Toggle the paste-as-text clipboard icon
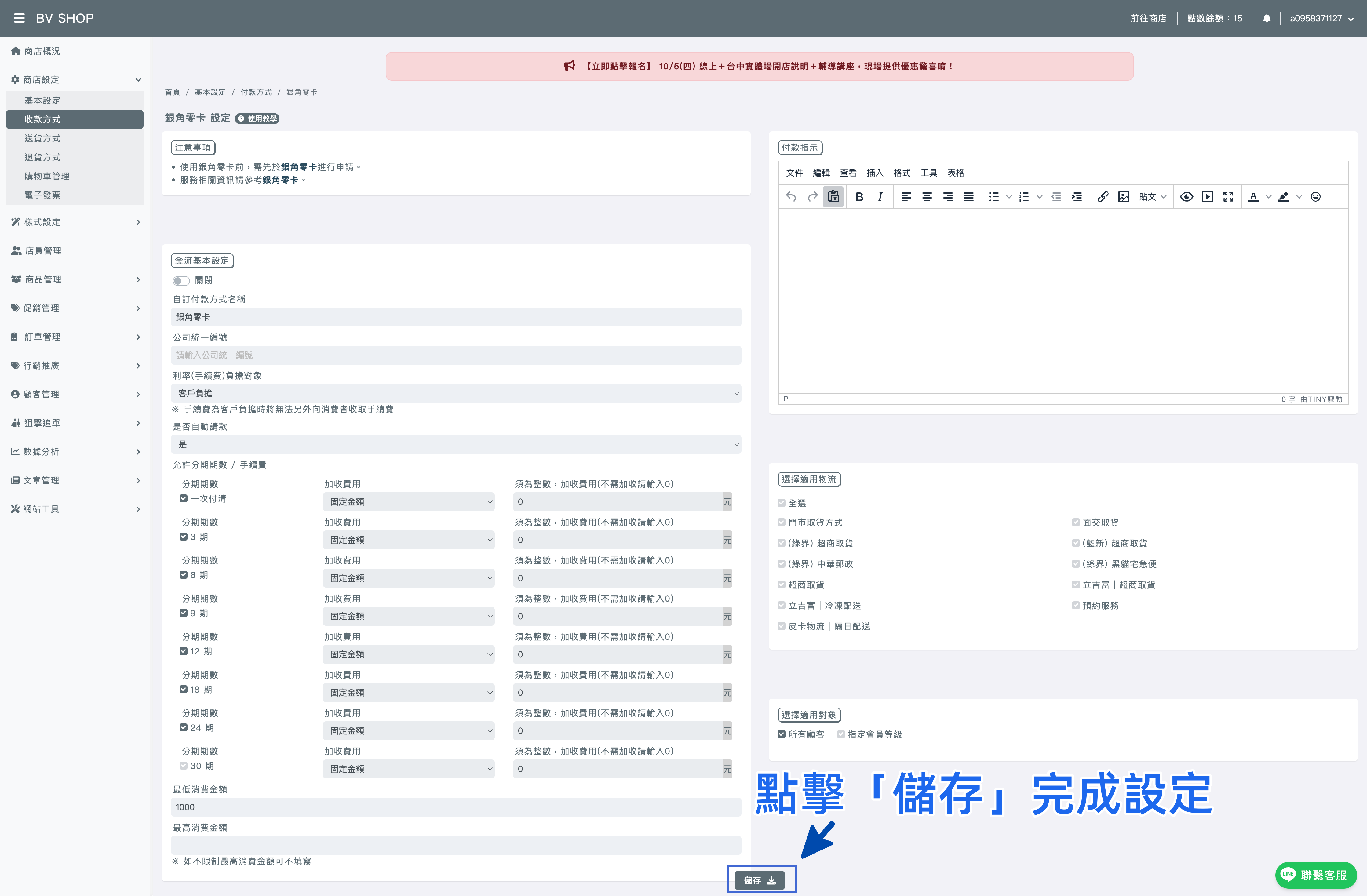1367x896 pixels. click(x=833, y=197)
